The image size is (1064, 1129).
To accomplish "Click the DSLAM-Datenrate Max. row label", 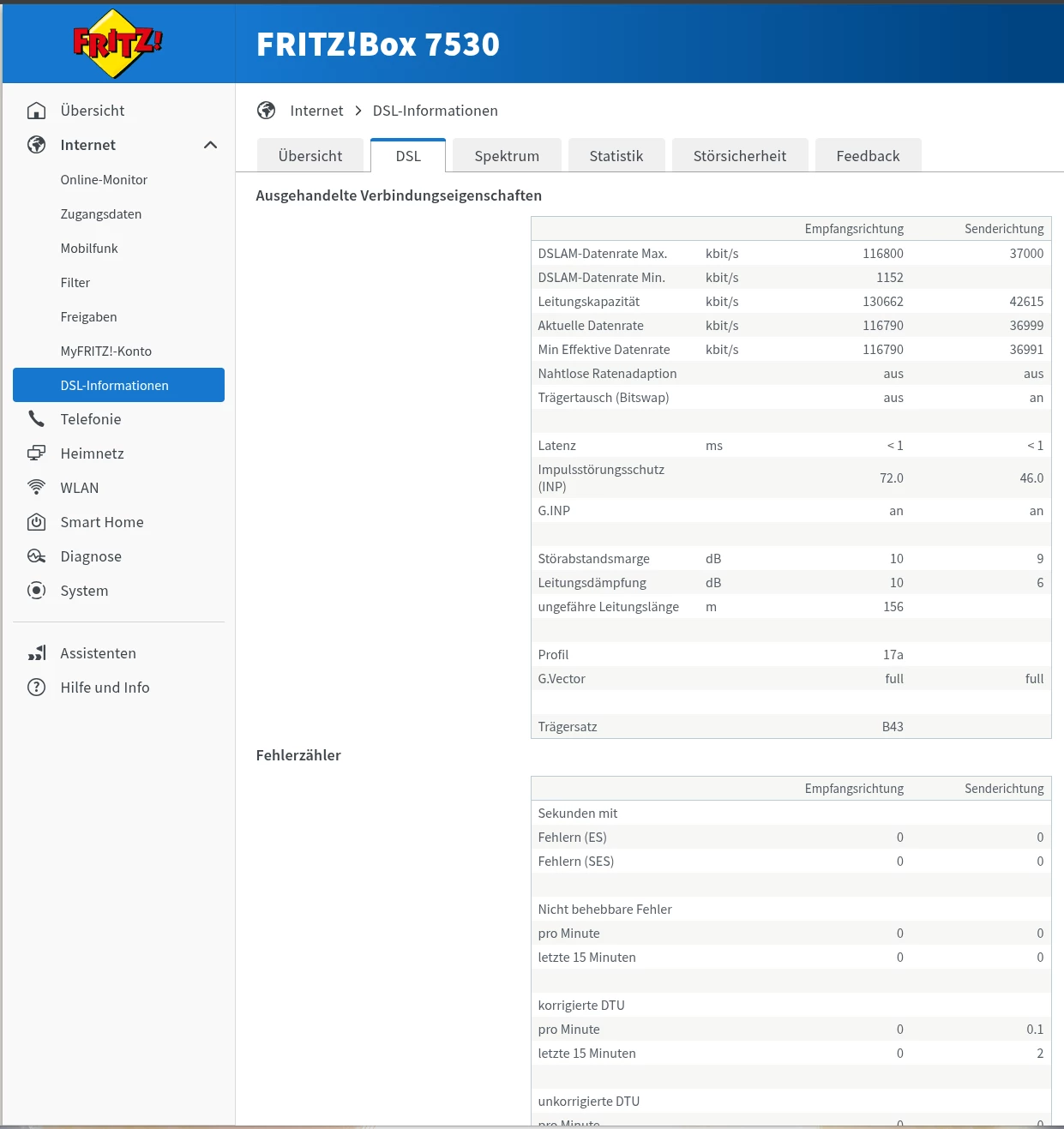I will click(x=603, y=254).
